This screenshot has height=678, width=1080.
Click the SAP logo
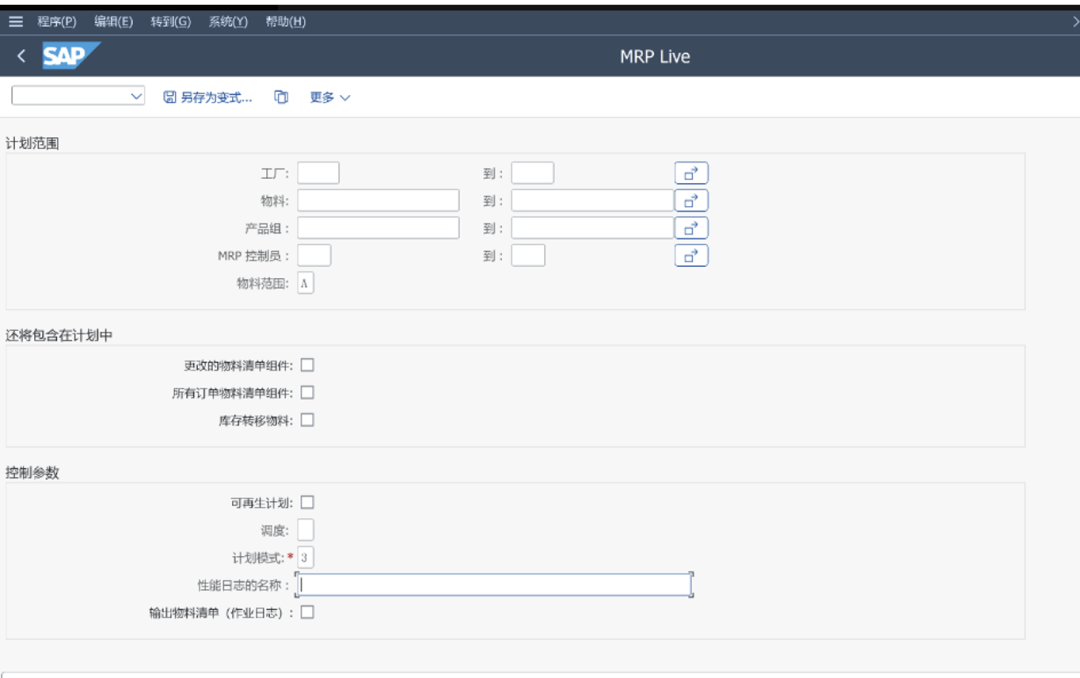tap(70, 57)
